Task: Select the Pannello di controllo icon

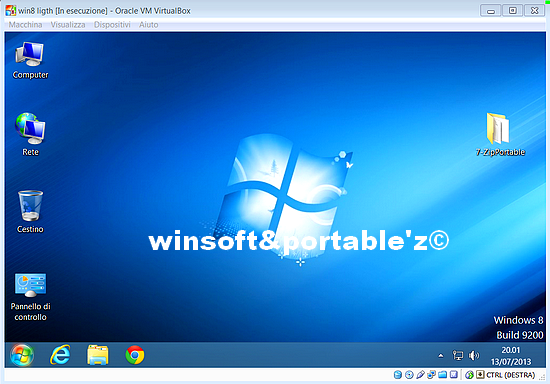Action: point(30,297)
